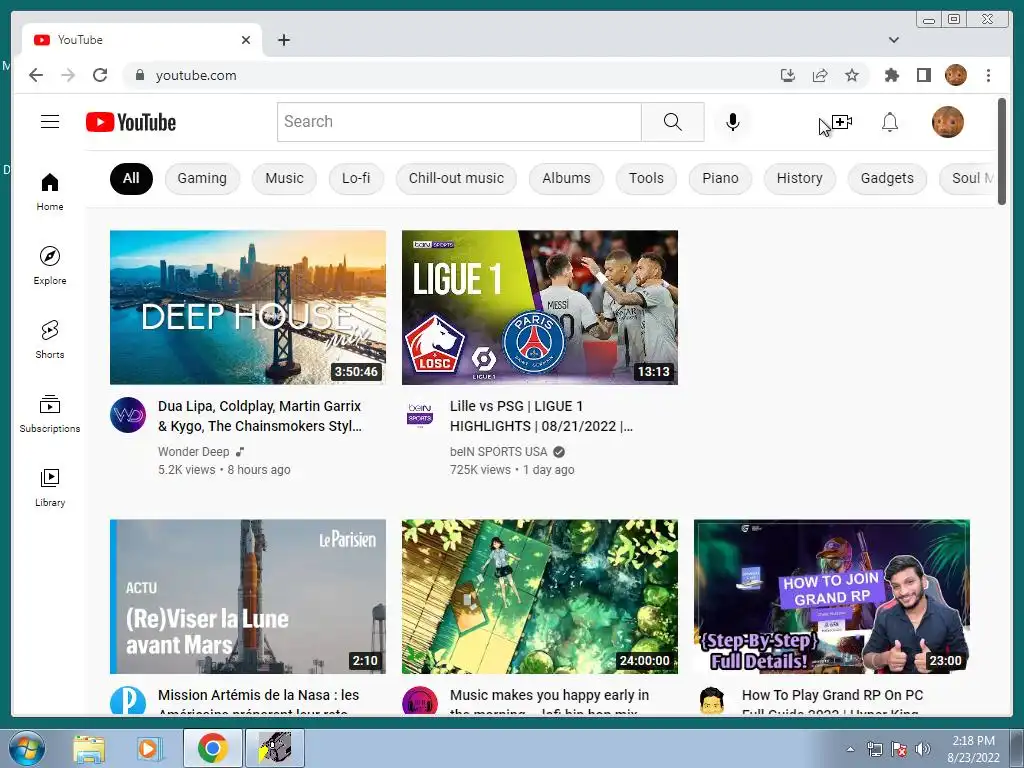This screenshot has width=1024, height=768.
Task: Select the History filter chip
Action: [x=799, y=178]
